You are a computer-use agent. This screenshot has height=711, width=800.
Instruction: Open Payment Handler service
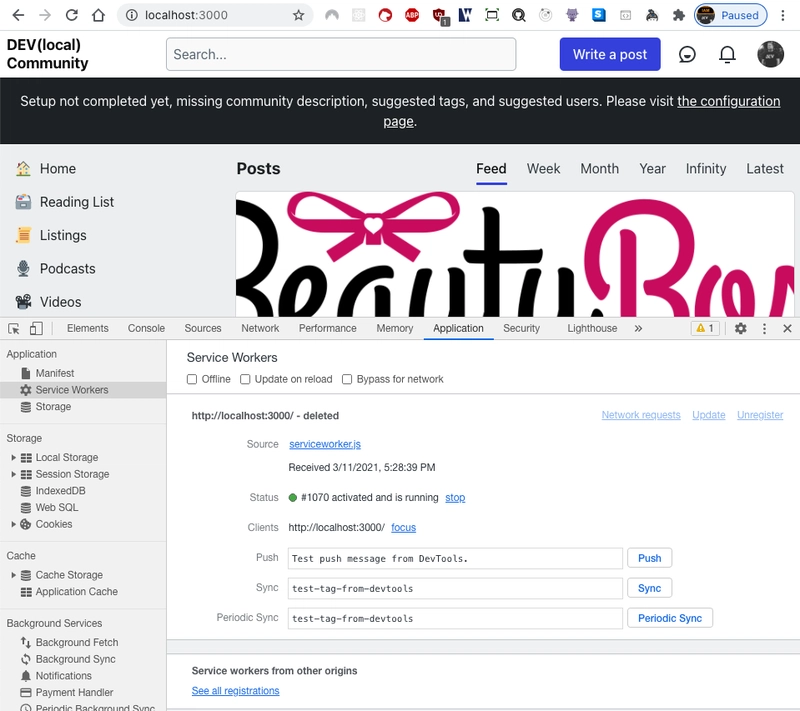point(74,693)
